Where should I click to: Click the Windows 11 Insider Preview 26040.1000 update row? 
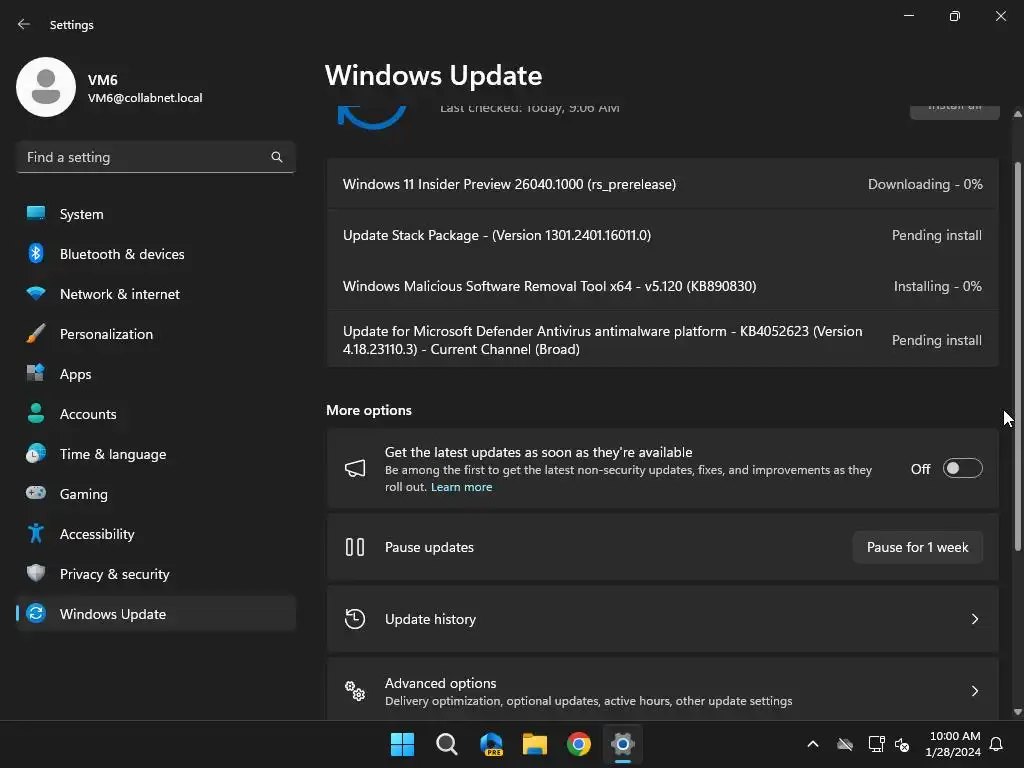662,184
